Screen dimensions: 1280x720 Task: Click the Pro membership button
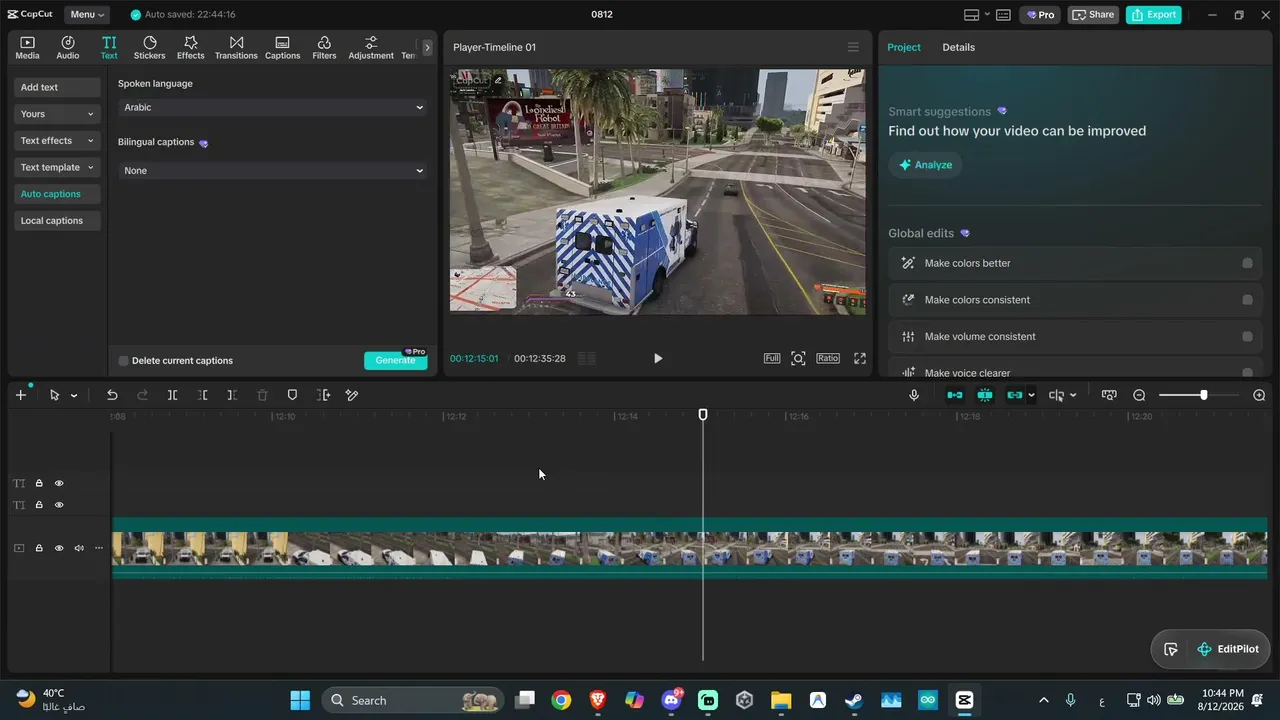[1040, 15]
